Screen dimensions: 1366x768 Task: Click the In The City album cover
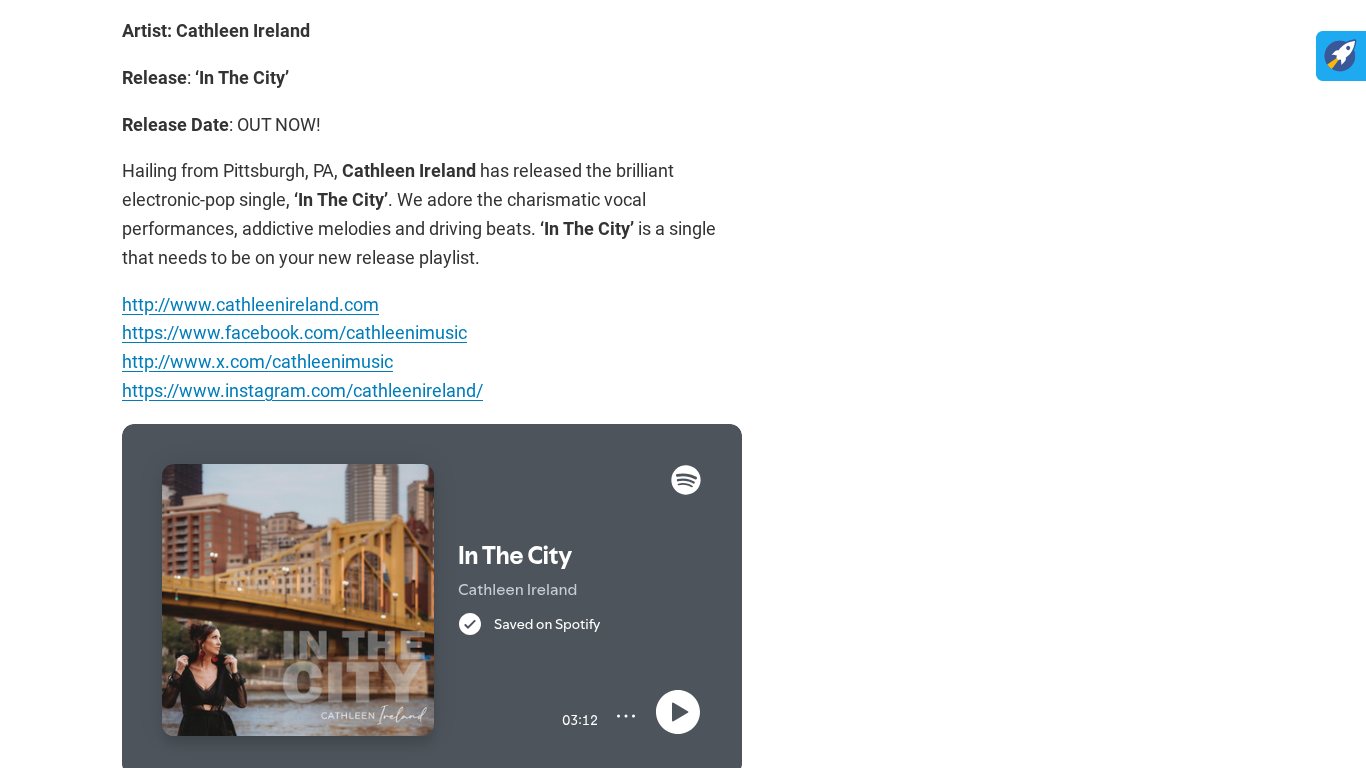click(x=298, y=600)
